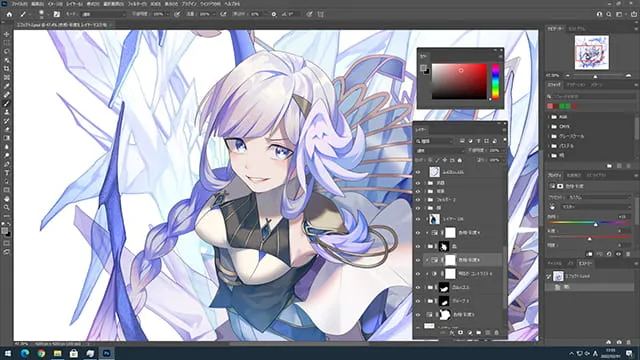Select the Horizontal Type tool
The image size is (640, 360).
(x=7, y=173)
